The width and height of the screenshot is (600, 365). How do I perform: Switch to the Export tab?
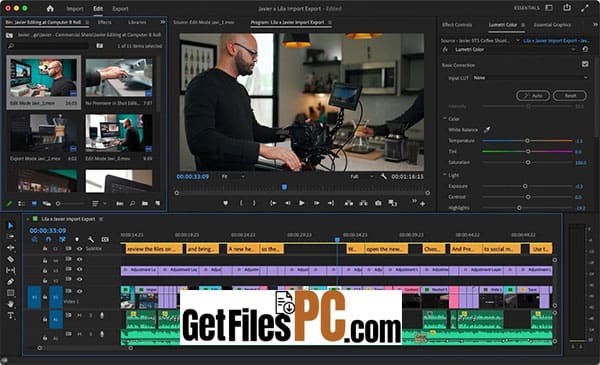(120, 8)
